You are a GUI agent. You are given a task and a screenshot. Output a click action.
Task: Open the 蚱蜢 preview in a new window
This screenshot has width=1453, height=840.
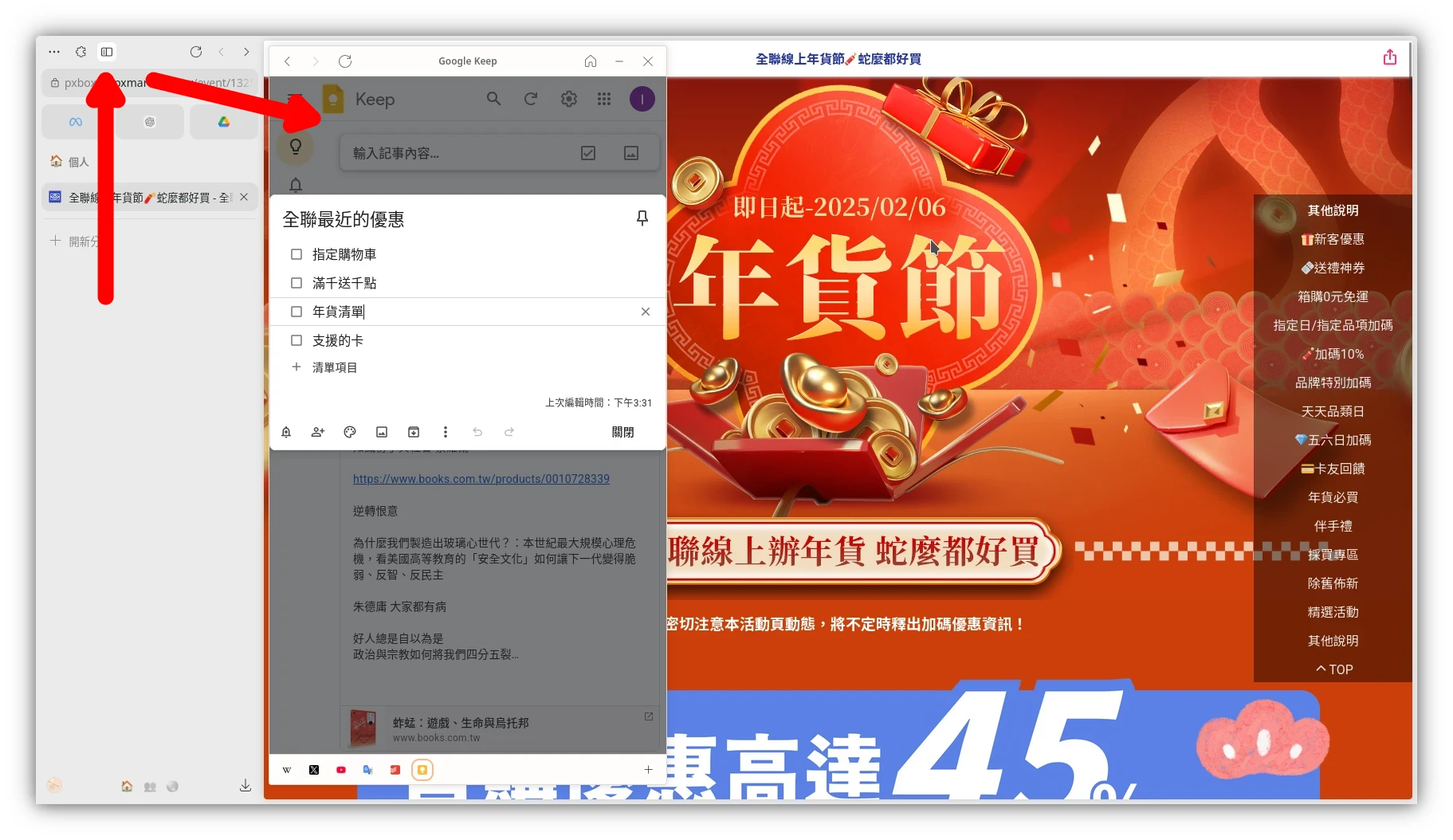tap(649, 716)
